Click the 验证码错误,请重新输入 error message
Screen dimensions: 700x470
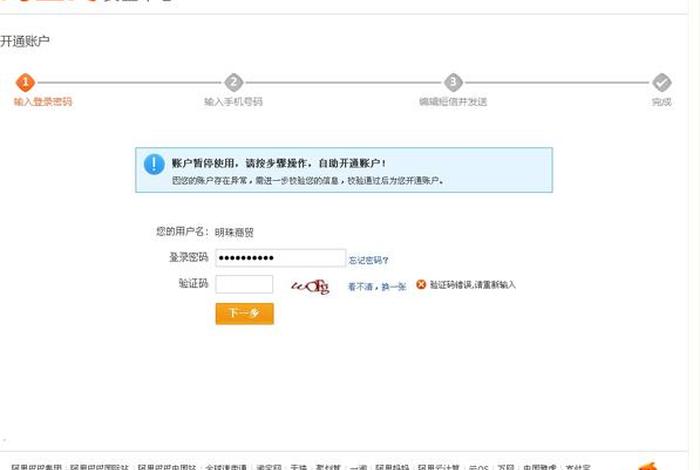coord(472,285)
